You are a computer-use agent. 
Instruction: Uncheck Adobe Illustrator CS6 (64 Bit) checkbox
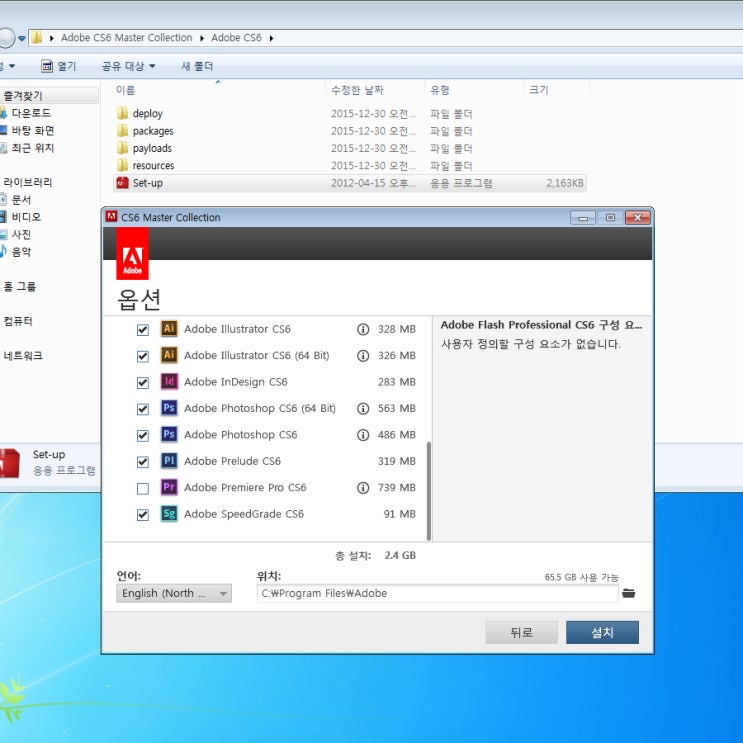(x=143, y=356)
